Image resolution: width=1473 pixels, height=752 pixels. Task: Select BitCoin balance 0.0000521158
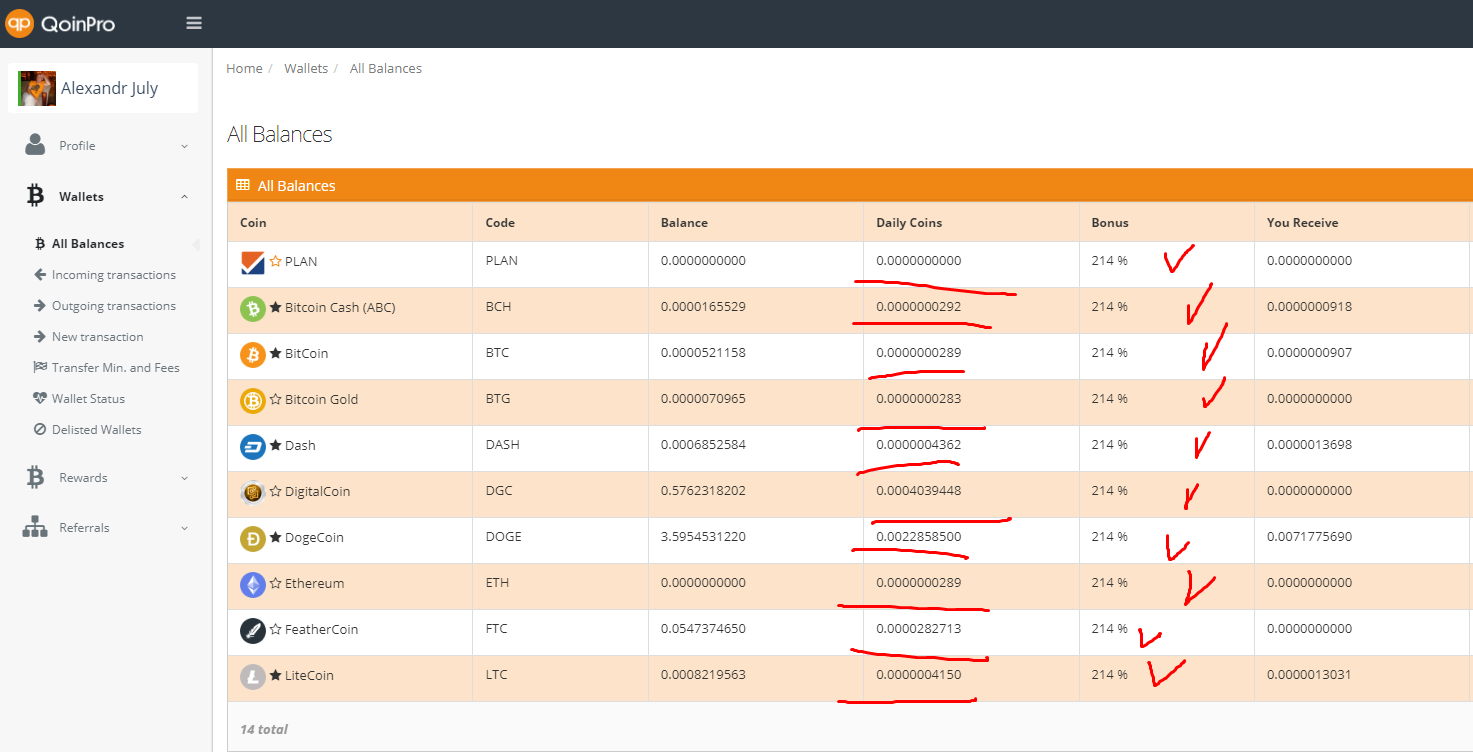click(x=703, y=353)
